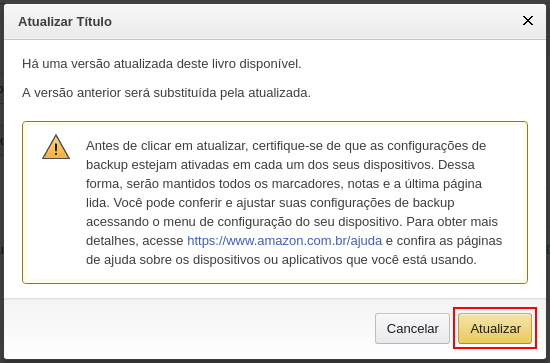Click empty footer area left of Cancelar
The width and height of the screenshot is (550, 363).
[189, 329]
